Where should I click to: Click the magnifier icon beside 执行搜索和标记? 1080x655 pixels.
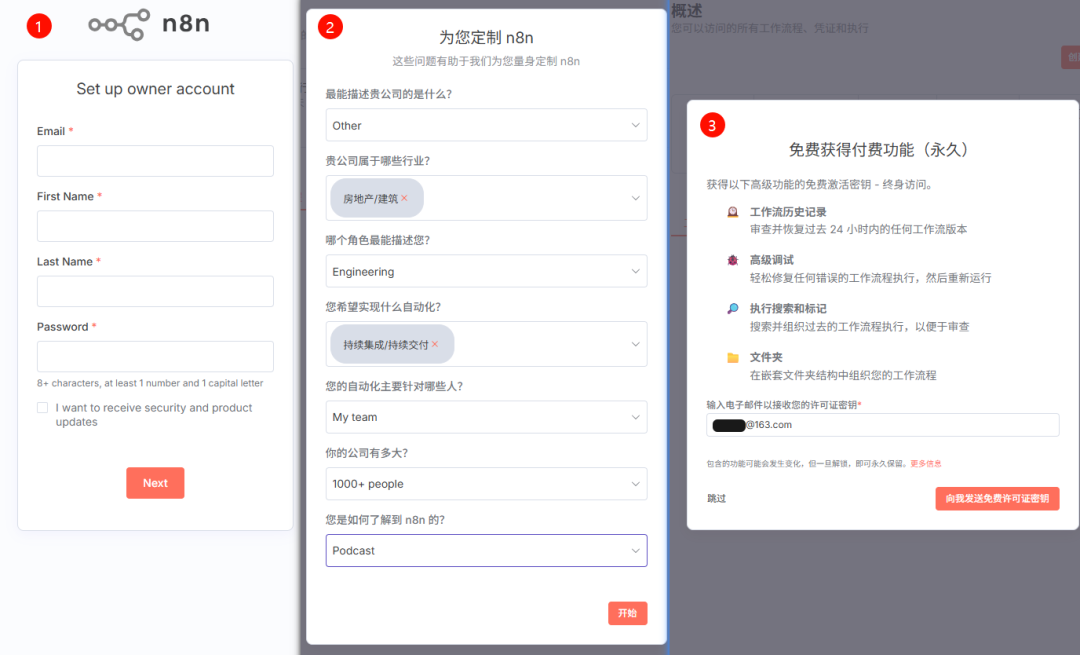click(733, 309)
